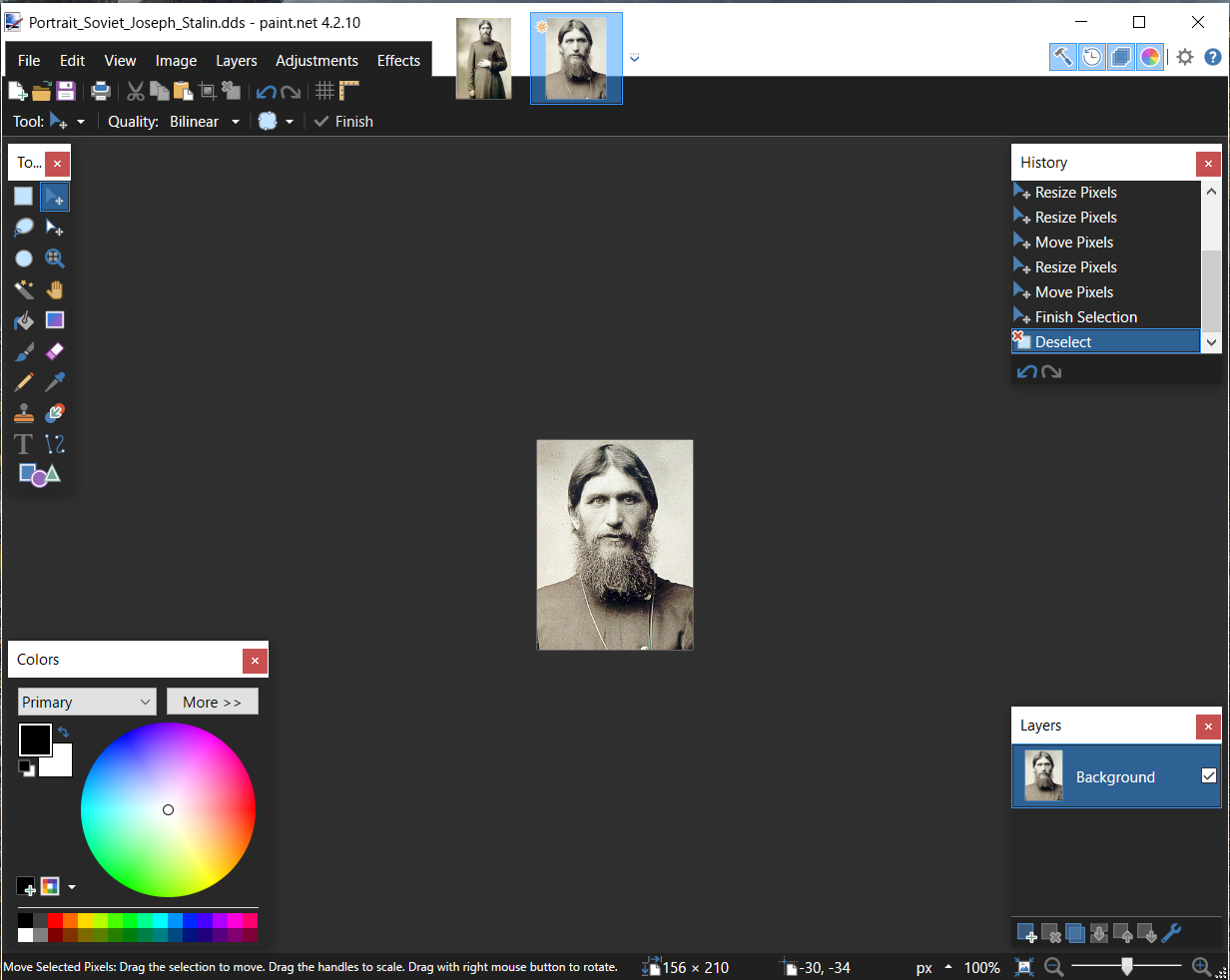Open the Help question mark icon
The height and width of the screenshot is (980, 1230).
(x=1213, y=57)
